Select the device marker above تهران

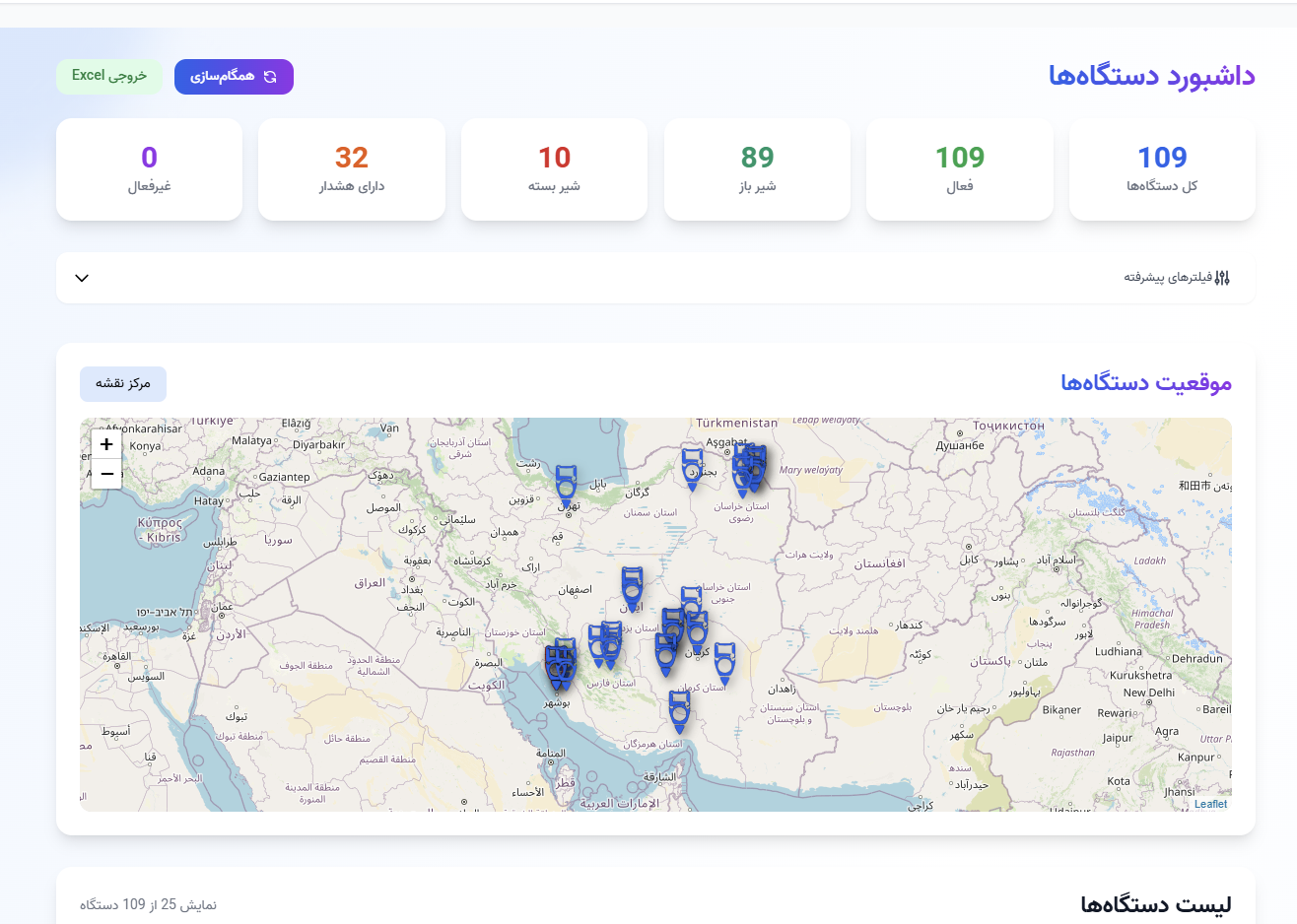[x=566, y=483]
